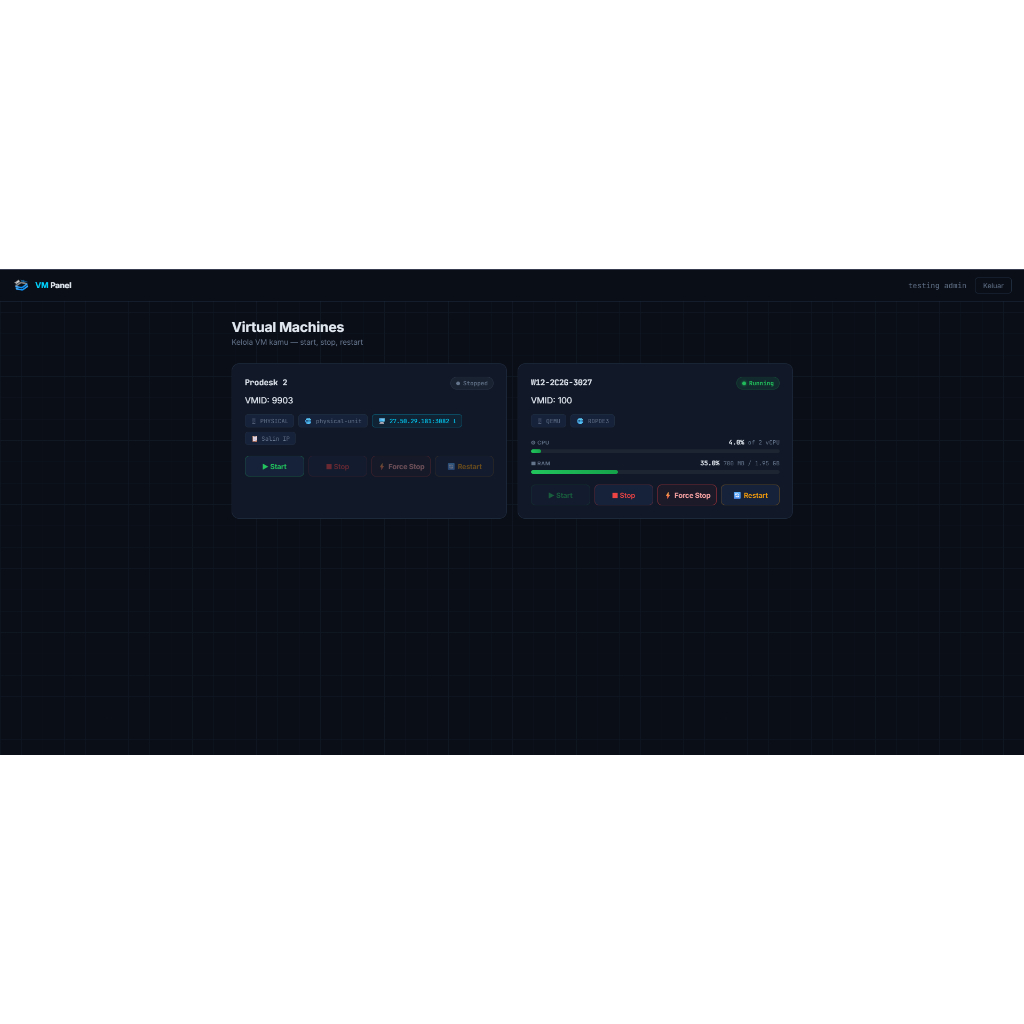Log out using the Keluar button
The height and width of the screenshot is (1024, 1024).
point(993,285)
